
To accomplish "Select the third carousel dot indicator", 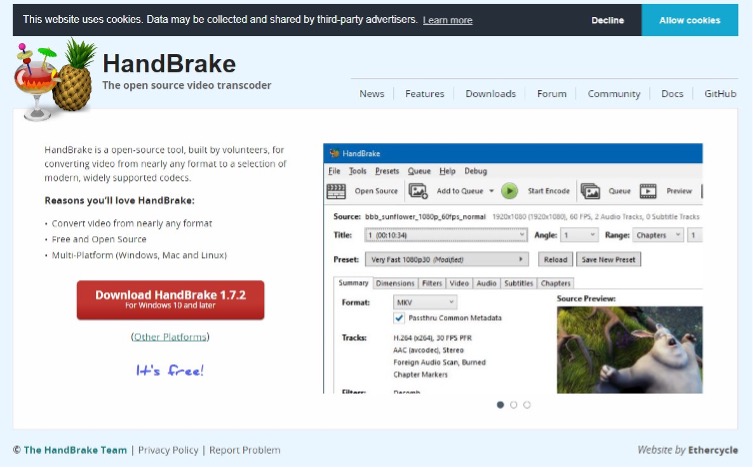I will (x=527, y=405).
